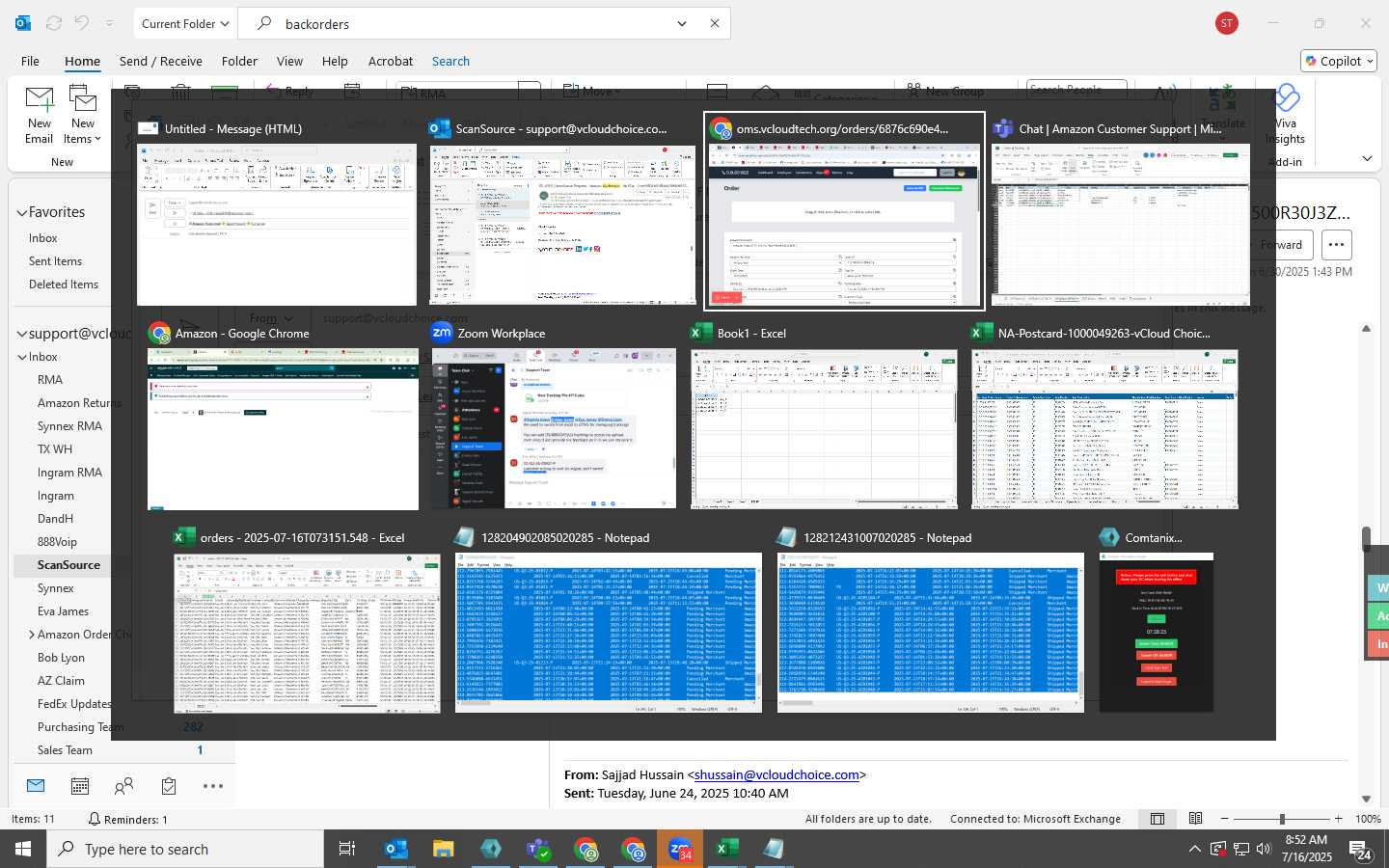Collapse the ribbon with chevron arrow

coord(1367,158)
